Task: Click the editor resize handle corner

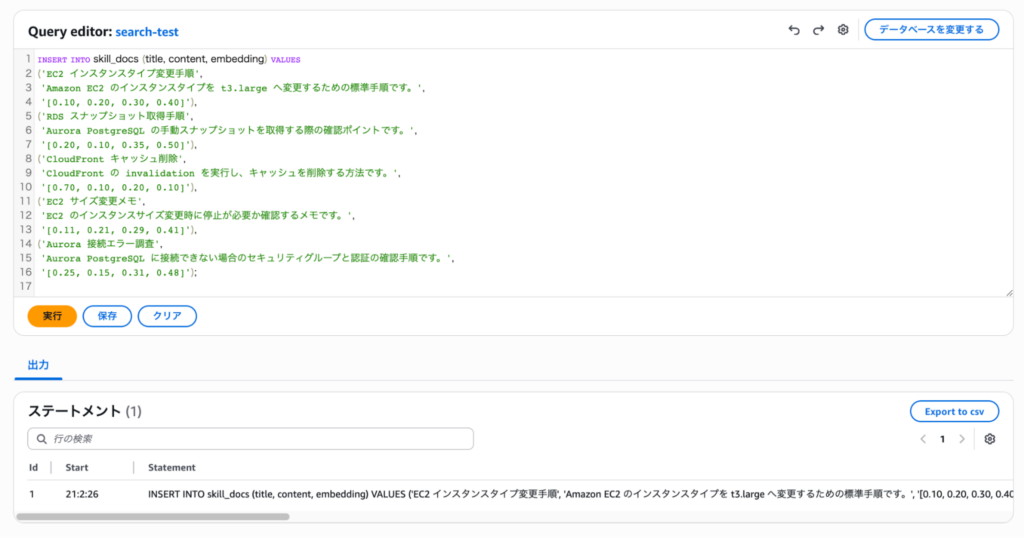Action: pyautogui.click(x=1008, y=292)
